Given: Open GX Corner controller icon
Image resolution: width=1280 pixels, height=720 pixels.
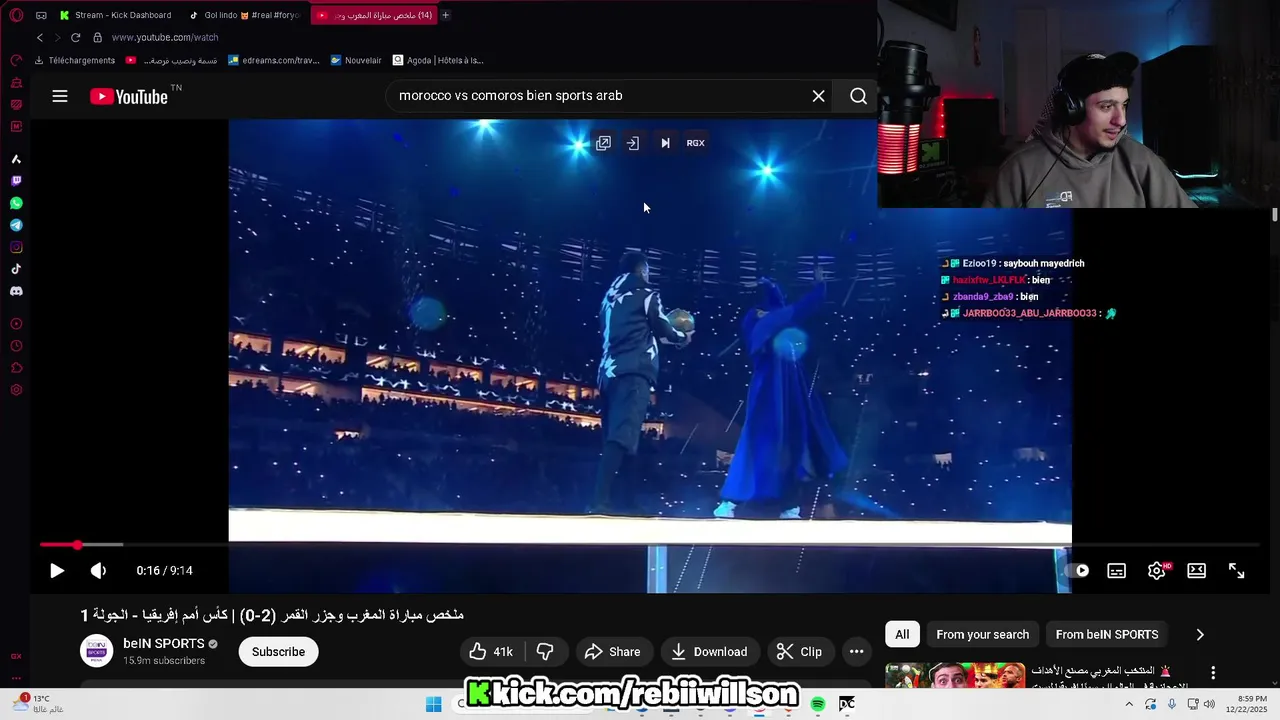Looking at the screenshot, I should point(16,60).
